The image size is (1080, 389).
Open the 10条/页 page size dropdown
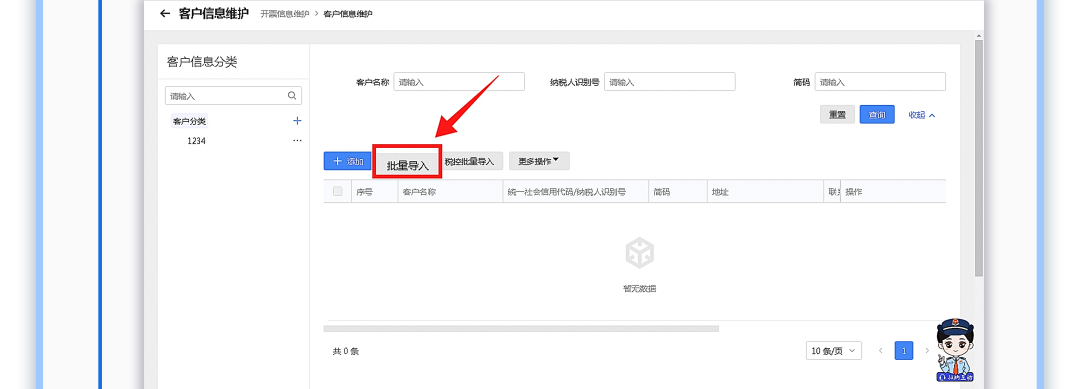point(833,351)
